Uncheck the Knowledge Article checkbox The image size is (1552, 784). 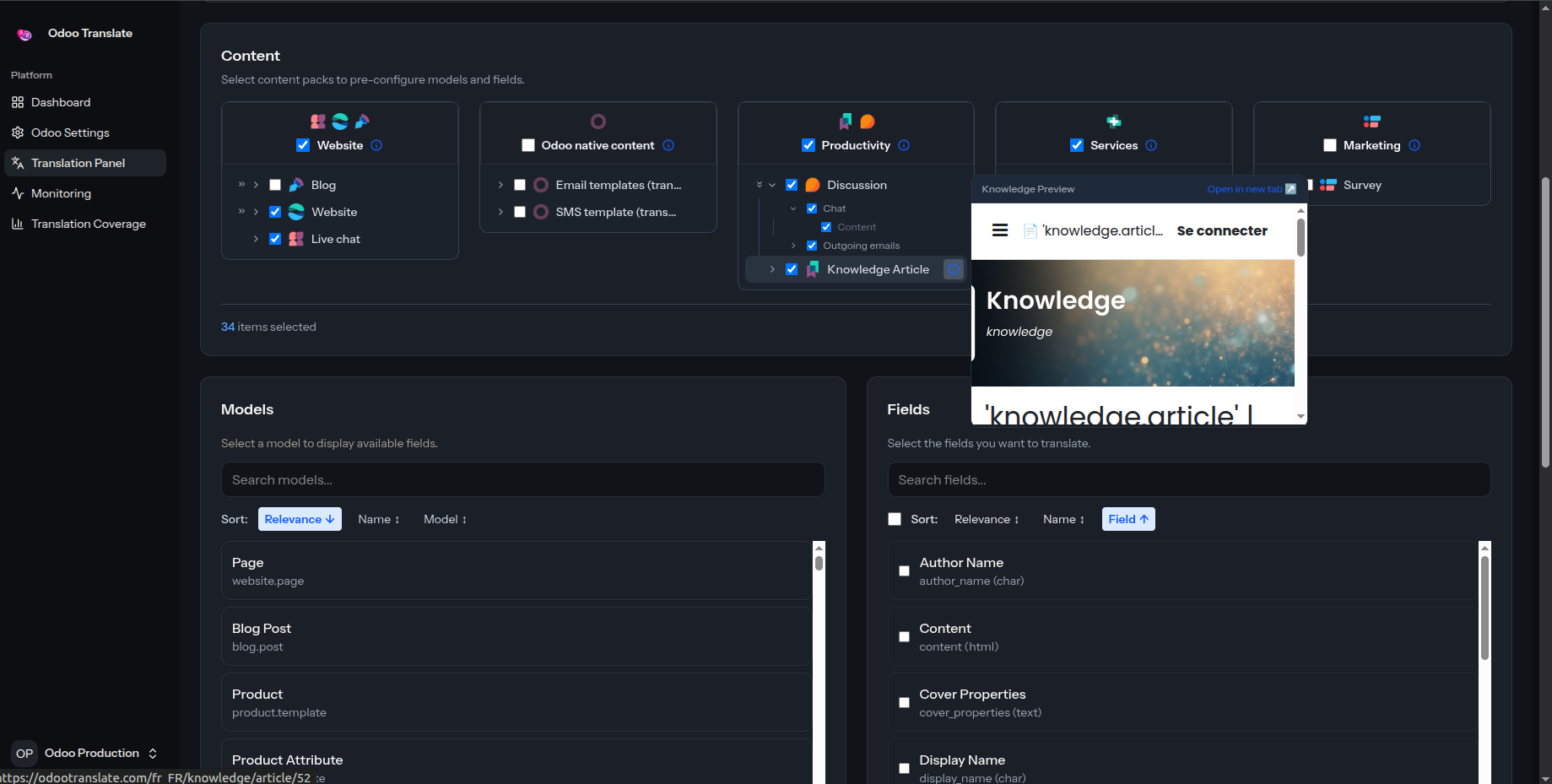(792, 269)
